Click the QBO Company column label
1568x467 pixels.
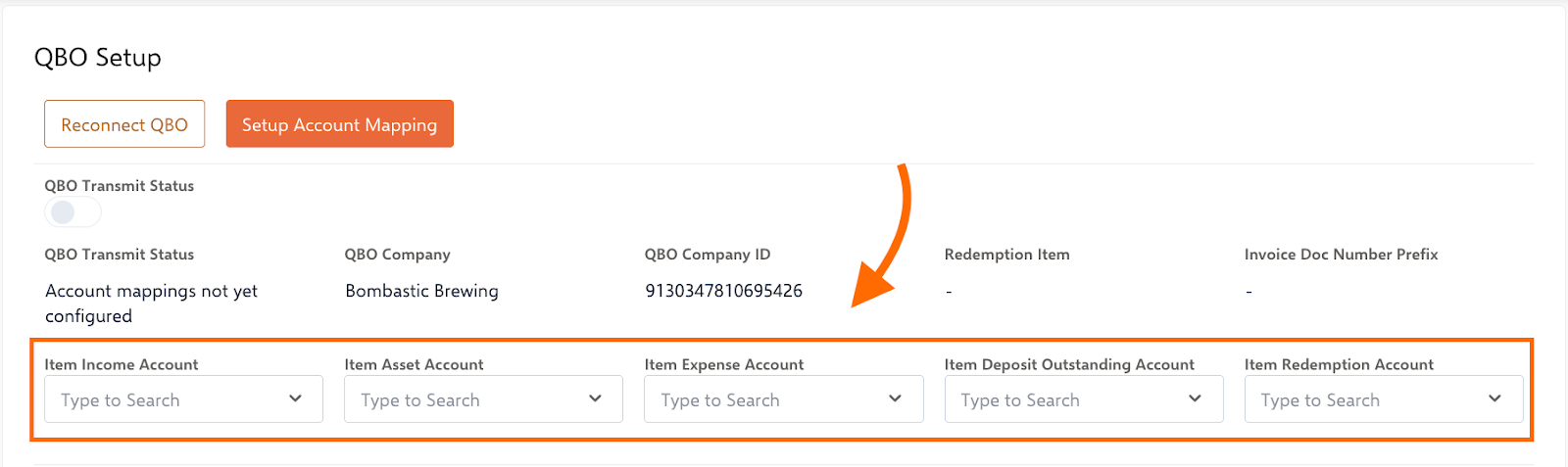click(397, 255)
